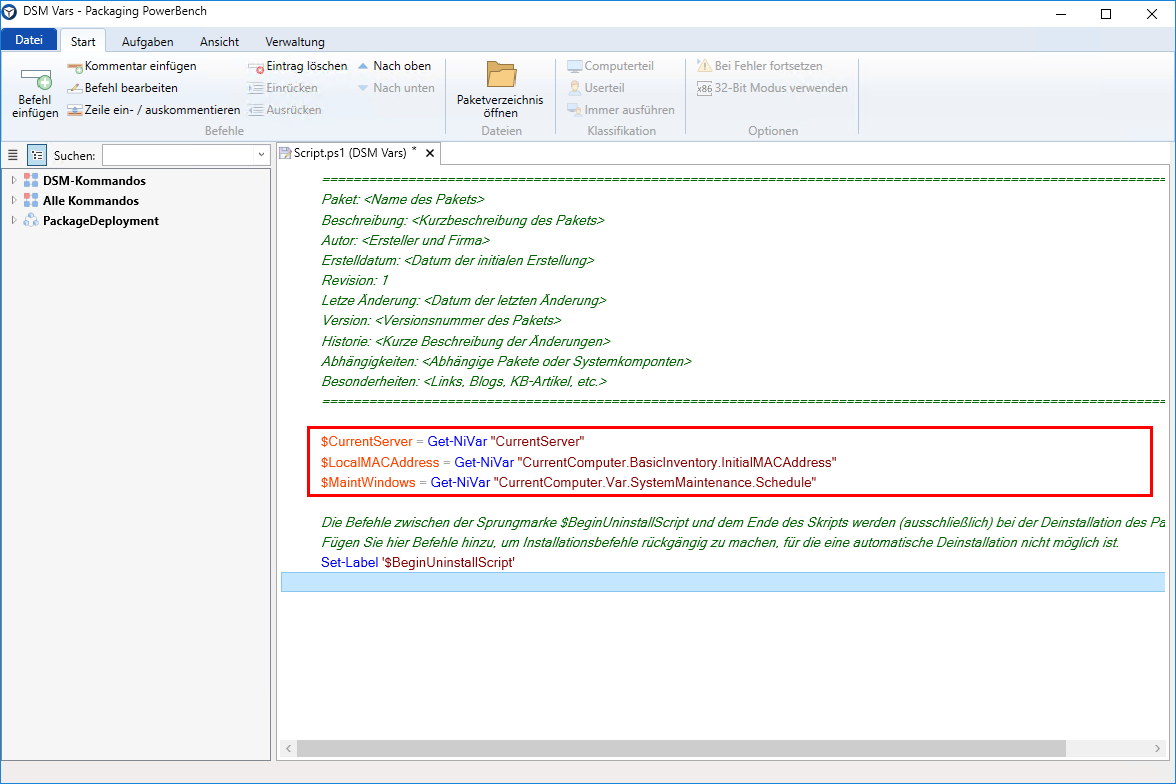Expand the Alle Kommandos node

14,201
